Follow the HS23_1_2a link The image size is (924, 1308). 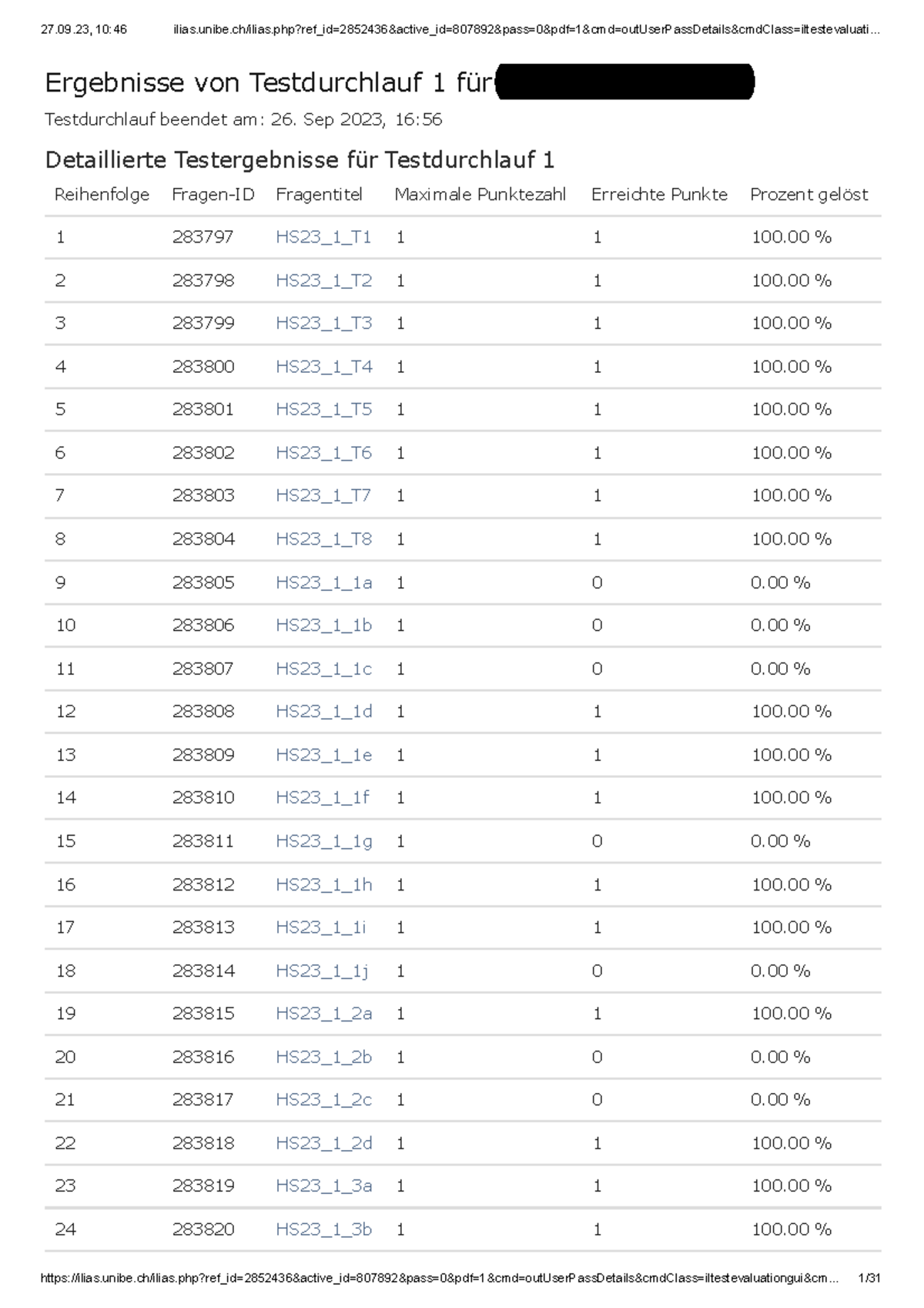[x=323, y=1014]
